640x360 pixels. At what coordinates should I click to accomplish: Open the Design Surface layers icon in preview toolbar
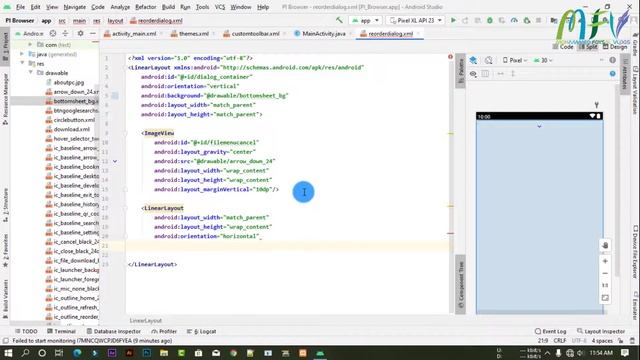coord(473,60)
